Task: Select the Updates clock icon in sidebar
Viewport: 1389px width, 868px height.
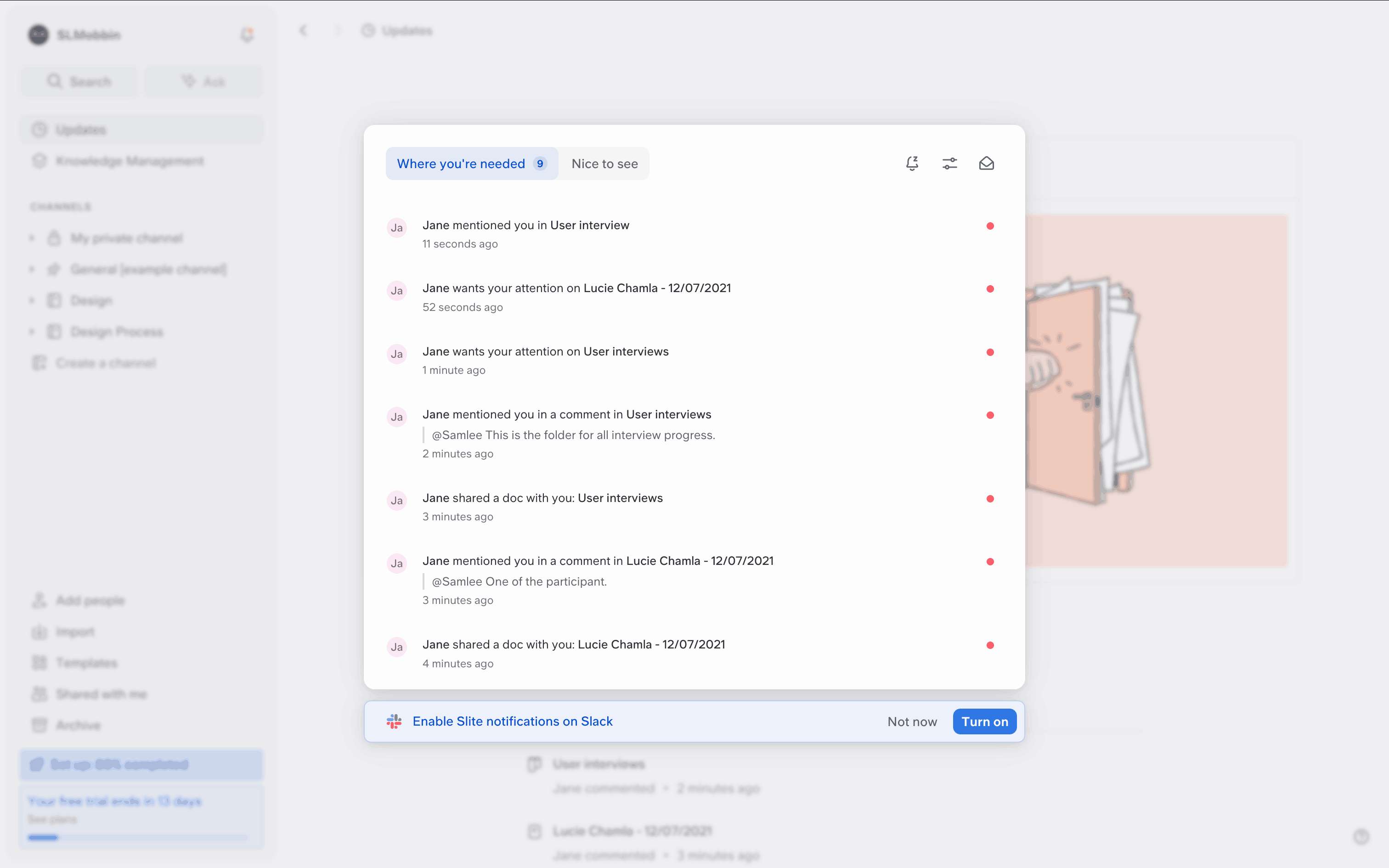Action: [x=39, y=129]
